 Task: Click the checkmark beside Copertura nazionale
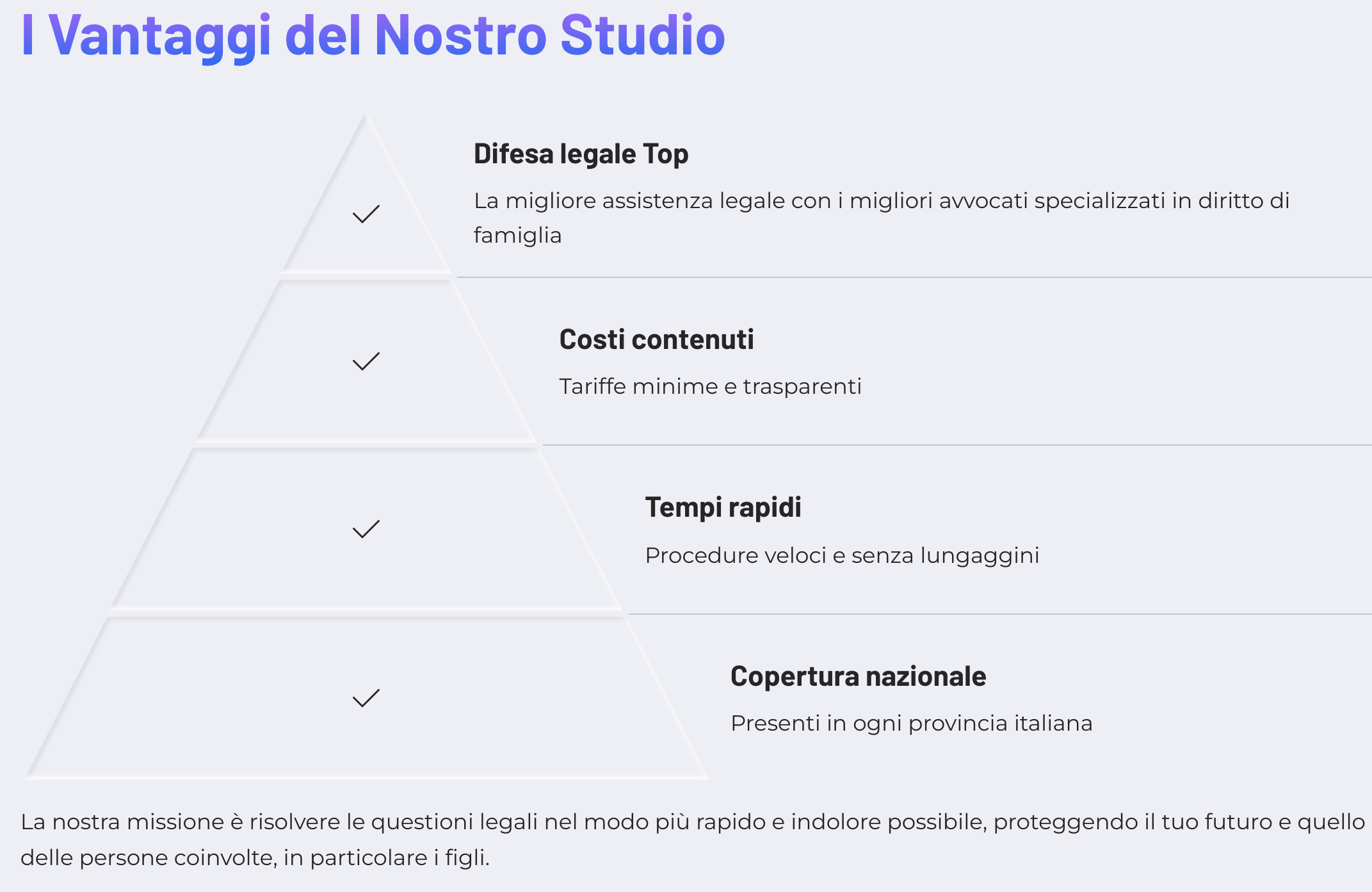point(366,698)
